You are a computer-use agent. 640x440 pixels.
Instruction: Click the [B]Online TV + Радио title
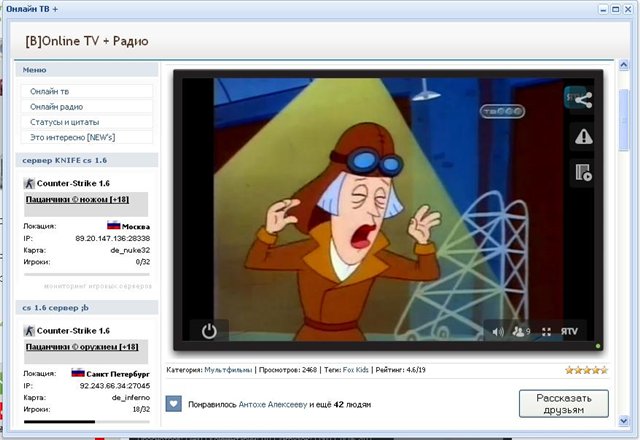click(87, 41)
